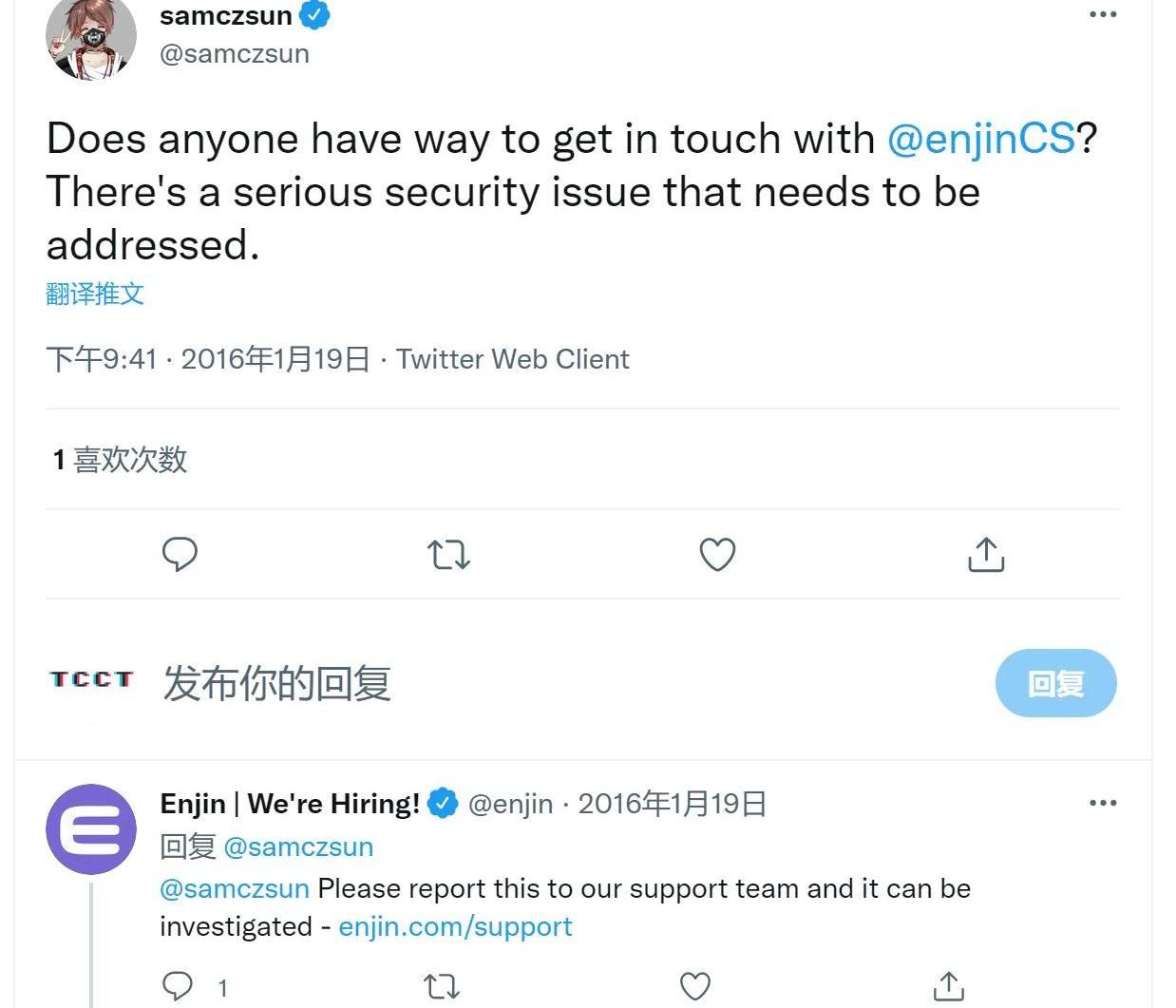
Task: Open Enjin's purple profile avatar
Action: 91,829
